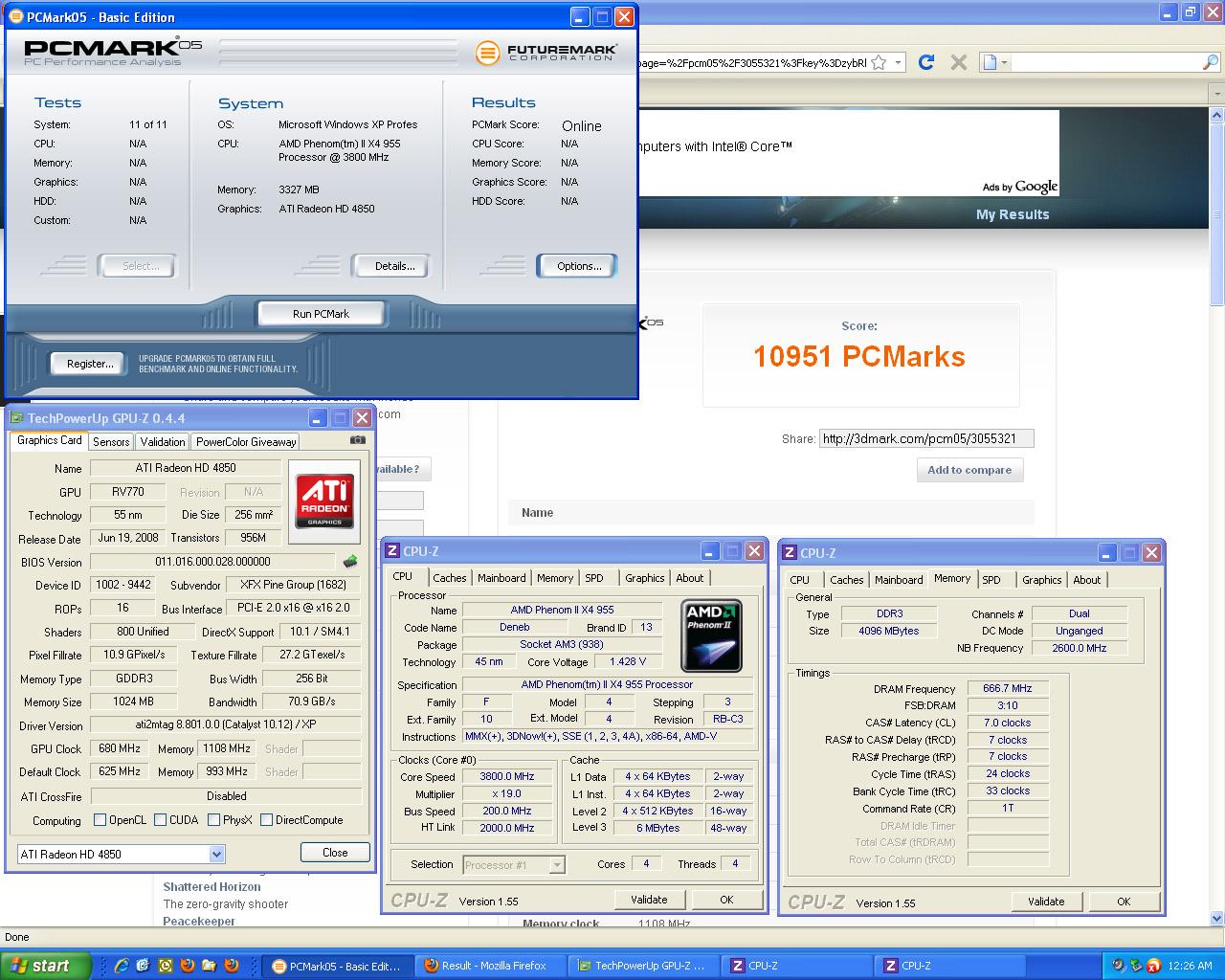Viewport: 1225px width, 980px height.
Task: Click the save BIOS icon in GPU-Z
Action: [x=350, y=562]
